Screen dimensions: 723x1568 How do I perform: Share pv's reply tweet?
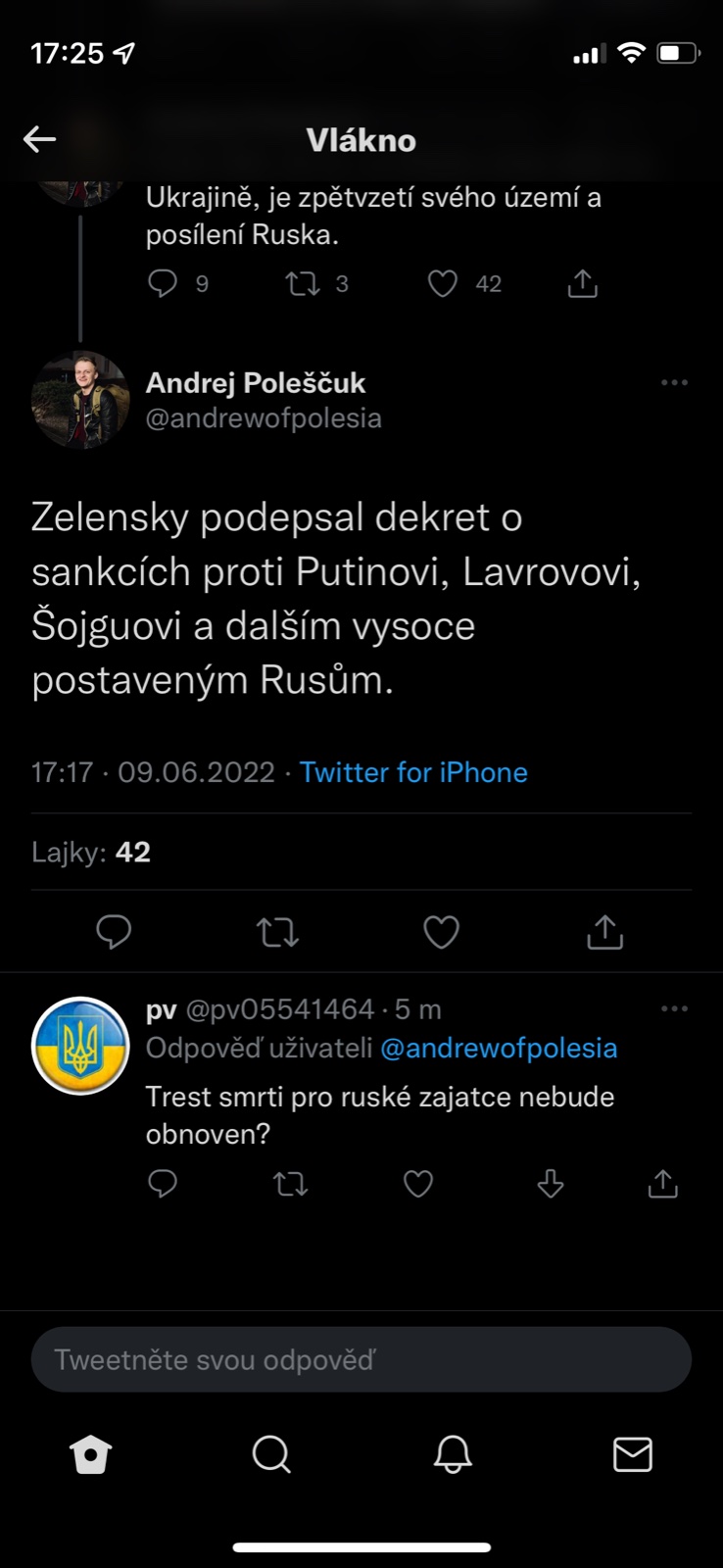[663, 1184]
